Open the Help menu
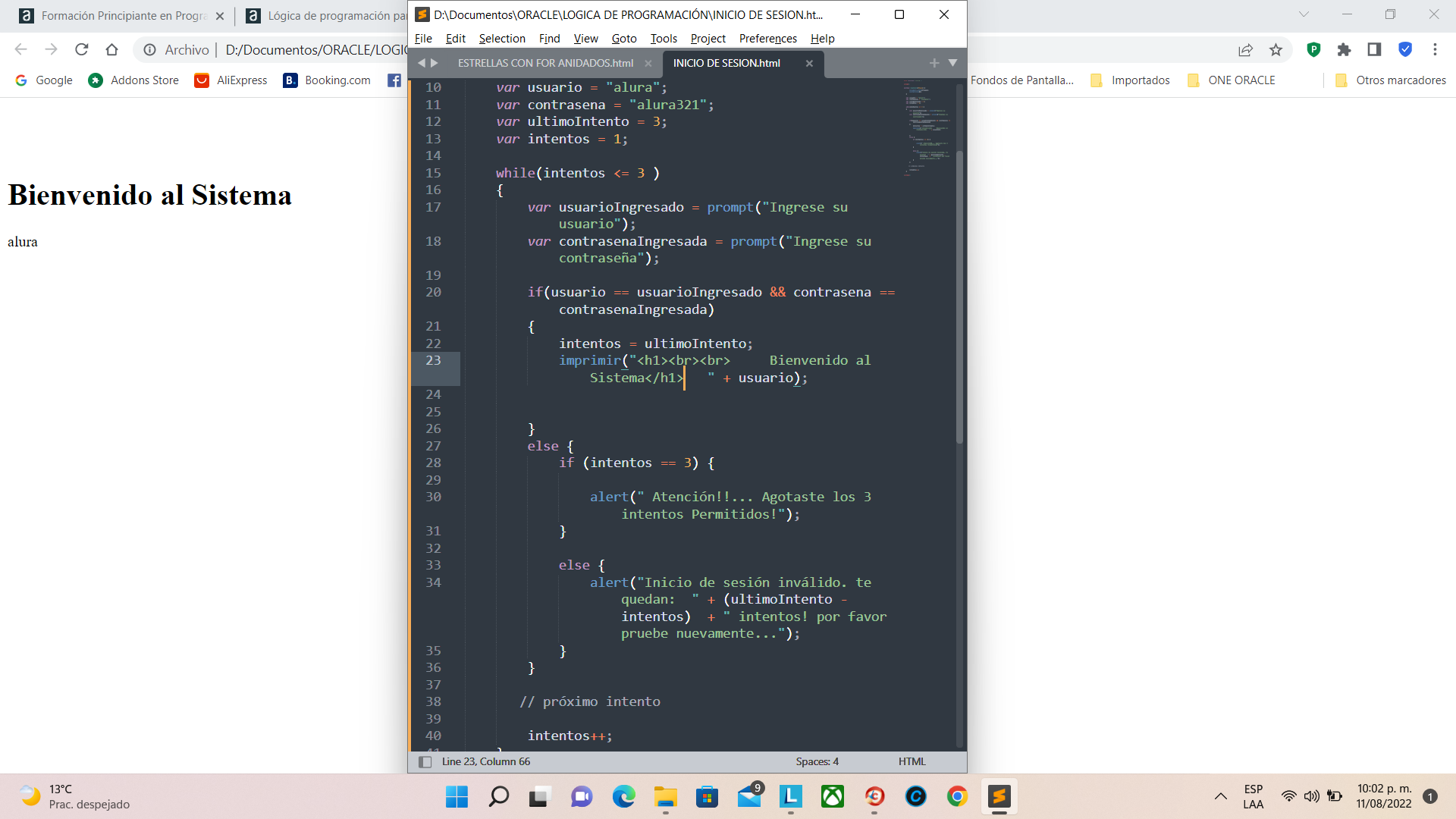Image resolution: width=1456 pixels, height=819 pixels. click(822, 39)
